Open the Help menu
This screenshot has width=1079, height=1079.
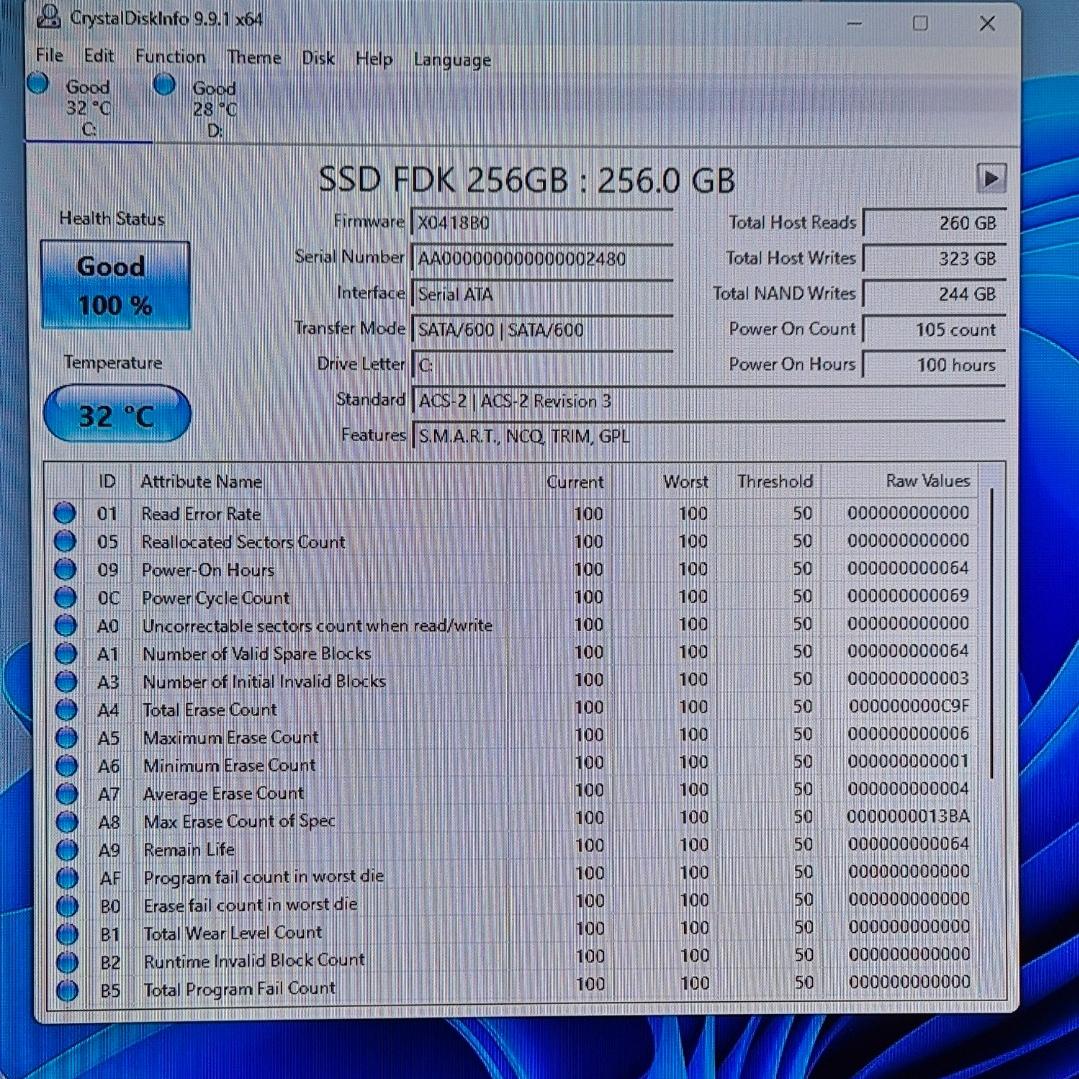point(374,58)
